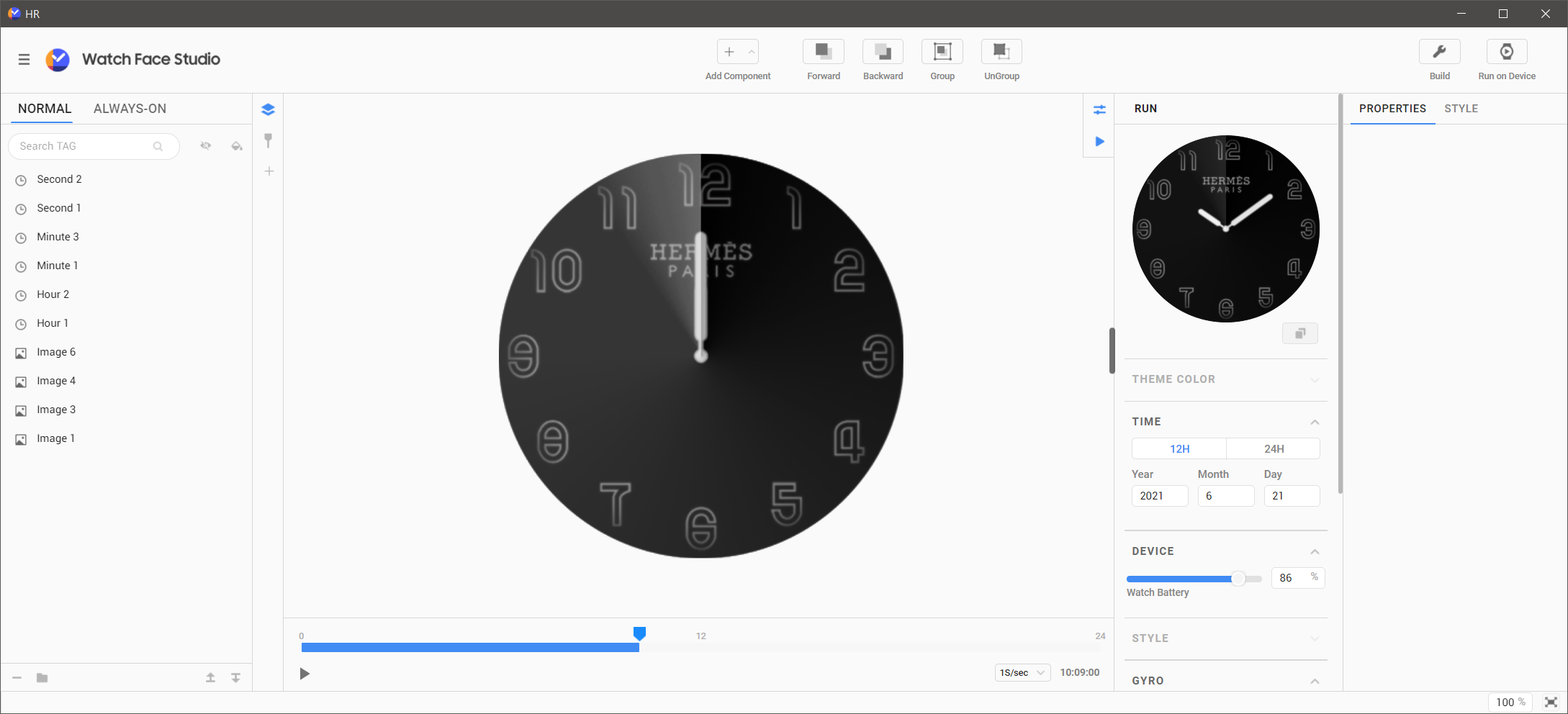
Task: Click the Watch Face Studio logo
Action: 58,60
